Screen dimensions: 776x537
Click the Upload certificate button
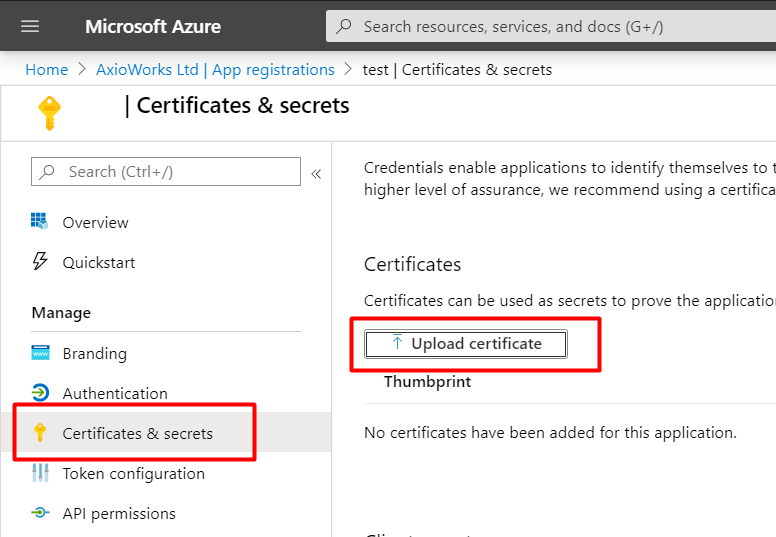click(466, 343)
